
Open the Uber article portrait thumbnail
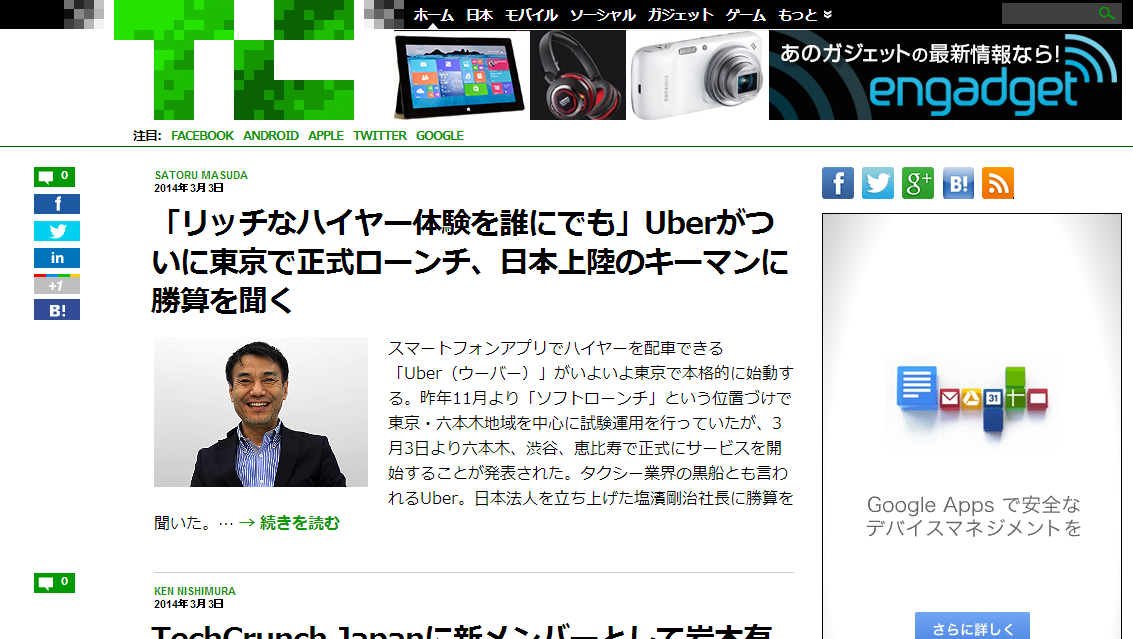(261, 412)
